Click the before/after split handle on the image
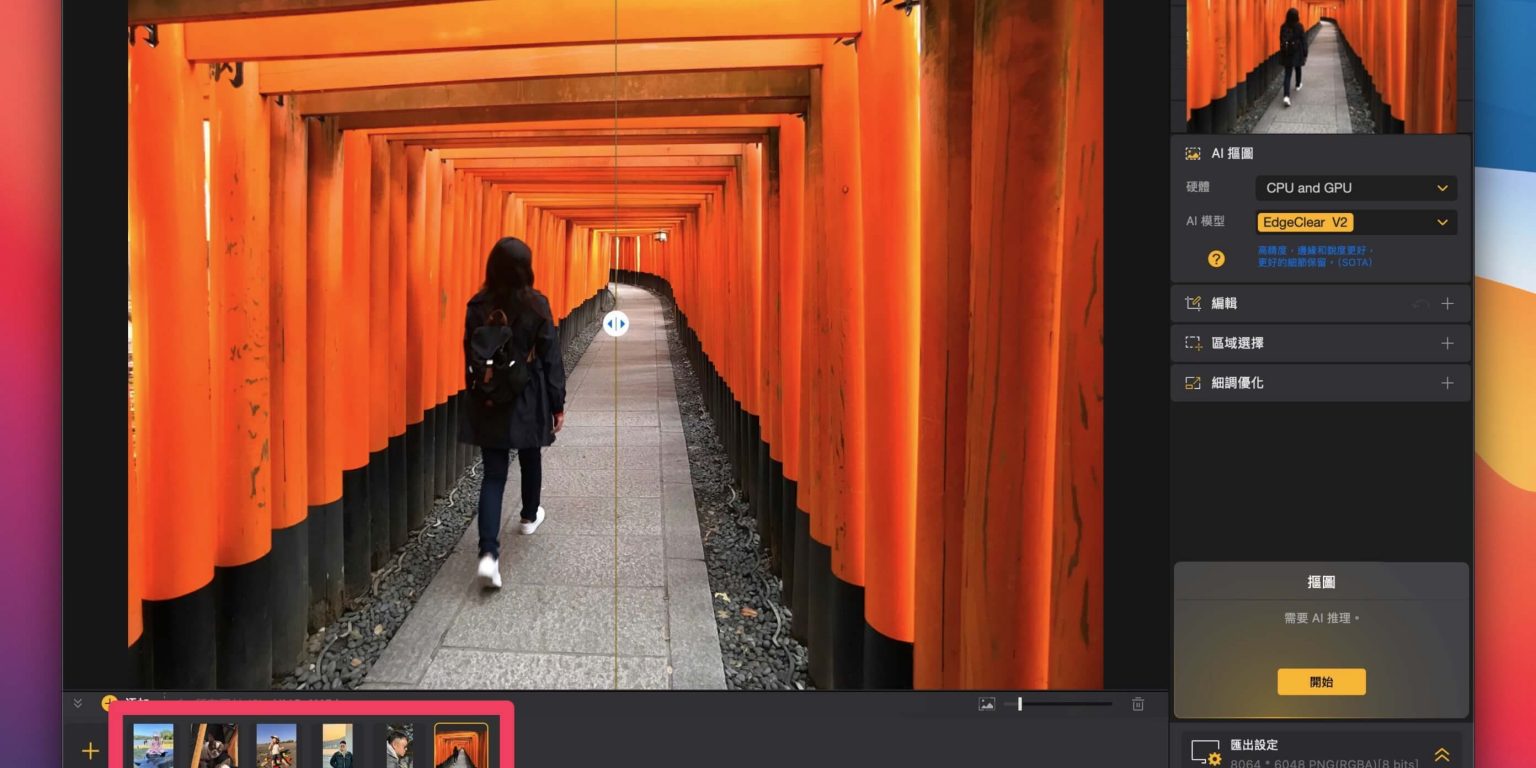The height and width of the screenshot is (768, 1536). click(x=616, y=324)
